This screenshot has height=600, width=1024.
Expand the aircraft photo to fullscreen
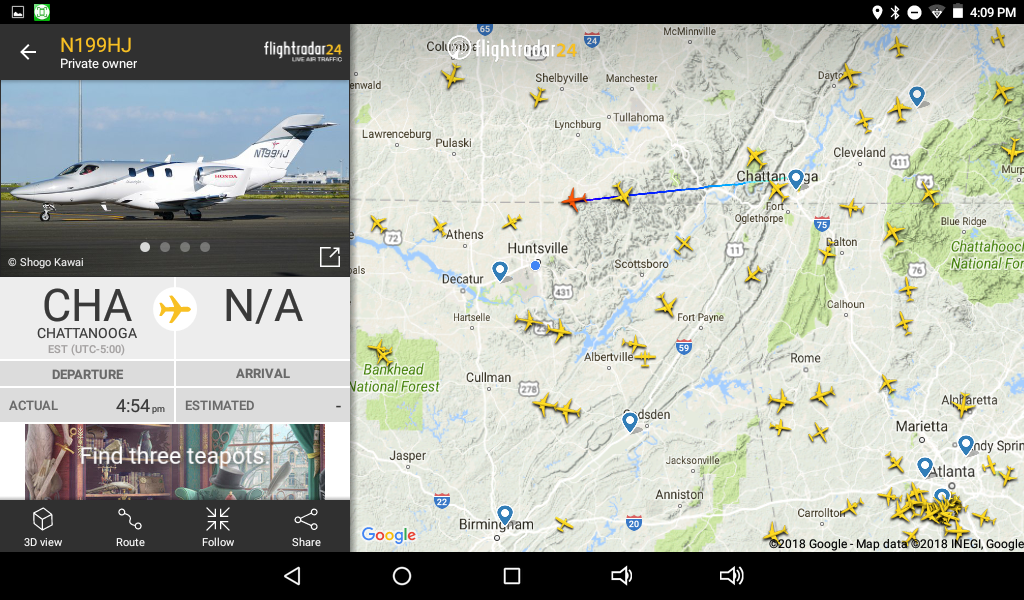tap(330, 257)
